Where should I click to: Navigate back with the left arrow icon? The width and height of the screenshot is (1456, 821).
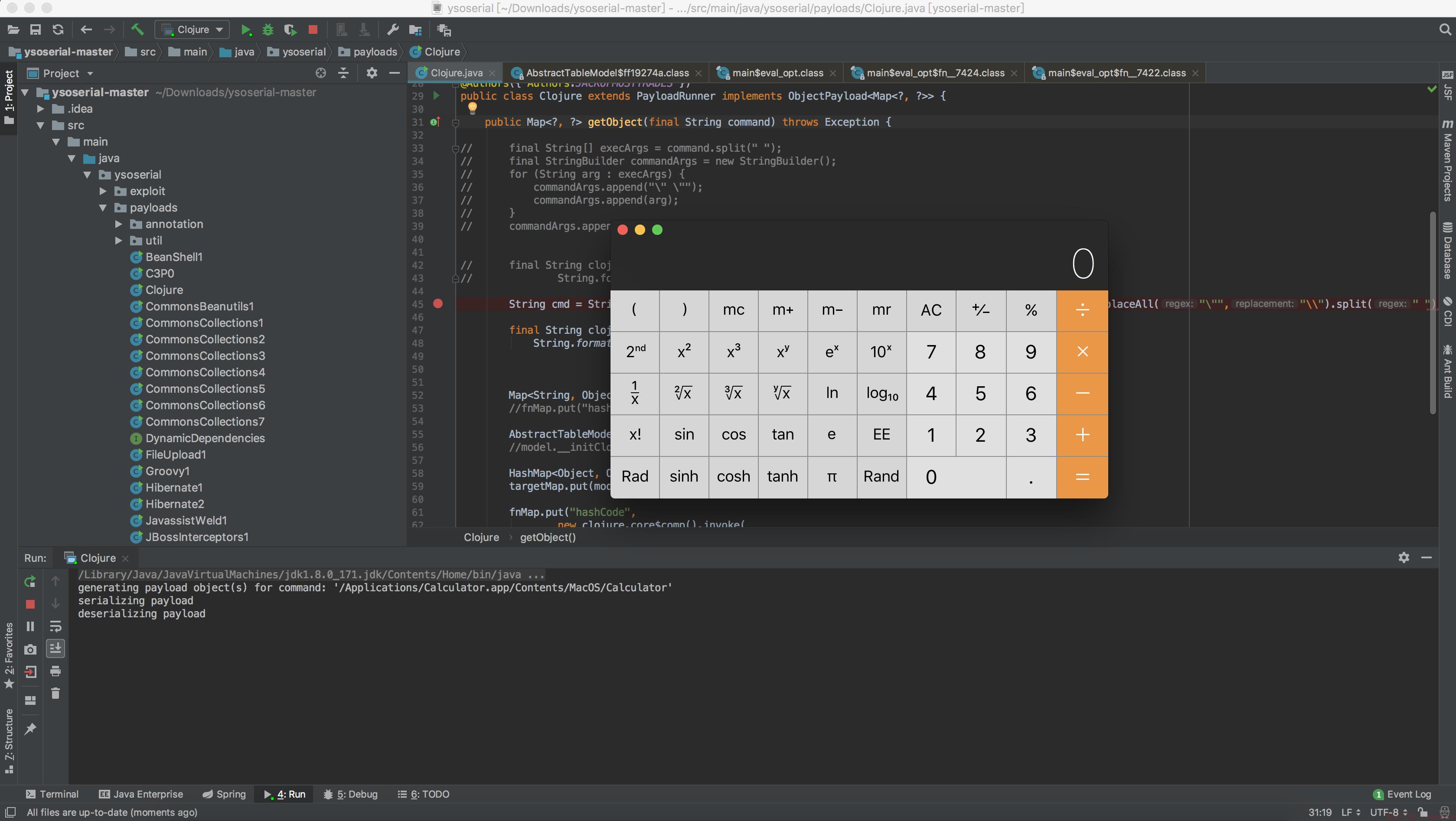tap(86, 29)
